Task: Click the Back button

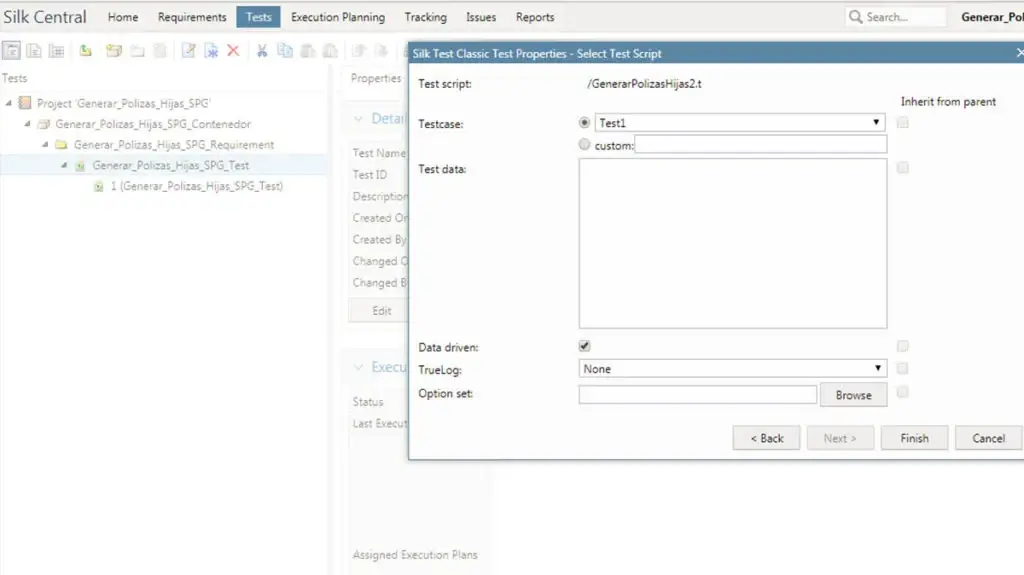Action: tap(766, 438)
